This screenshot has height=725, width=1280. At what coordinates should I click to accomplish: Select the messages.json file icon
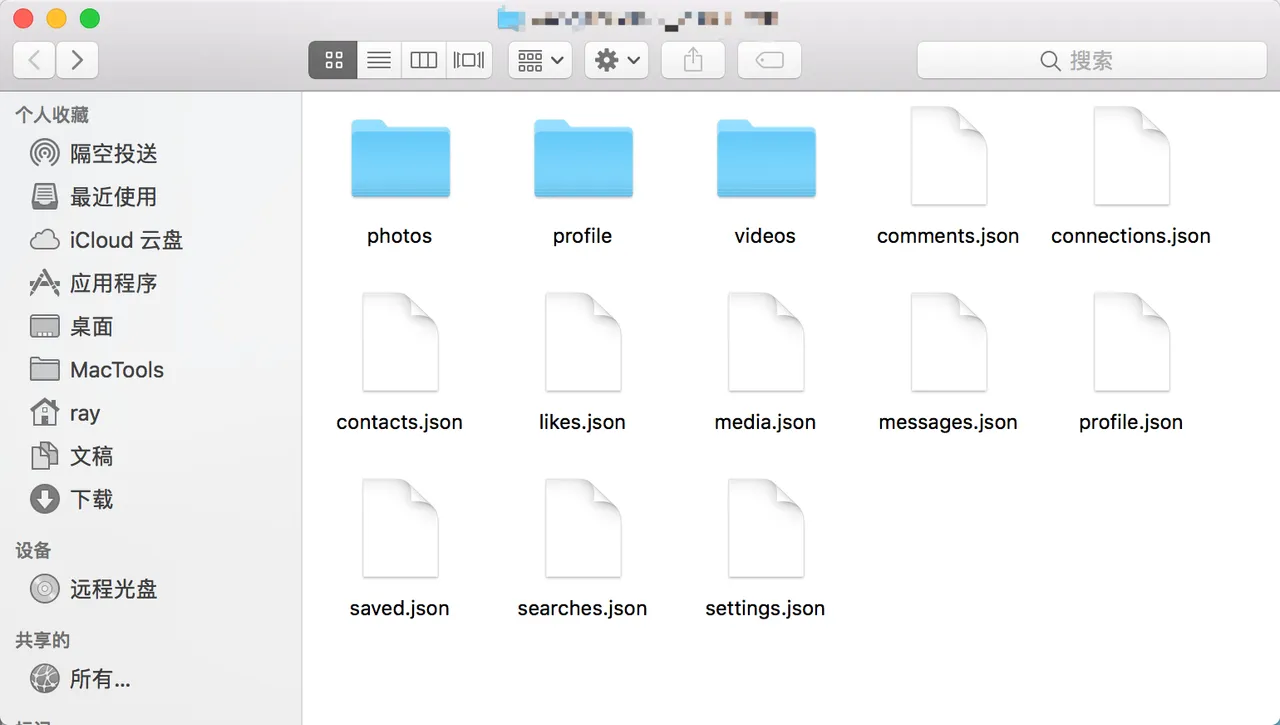(x=949, y=342)
